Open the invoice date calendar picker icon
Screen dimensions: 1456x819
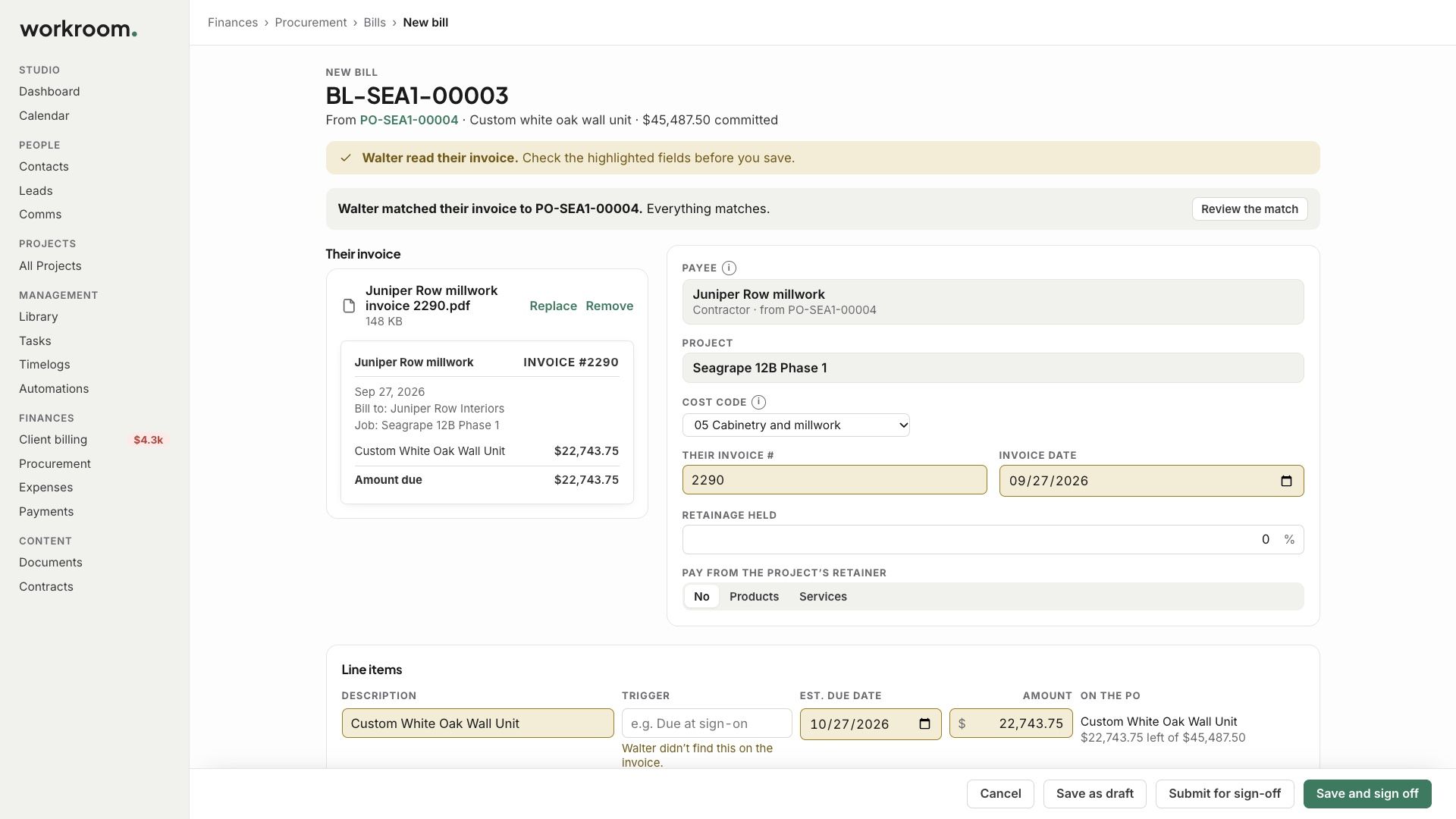1286,481
